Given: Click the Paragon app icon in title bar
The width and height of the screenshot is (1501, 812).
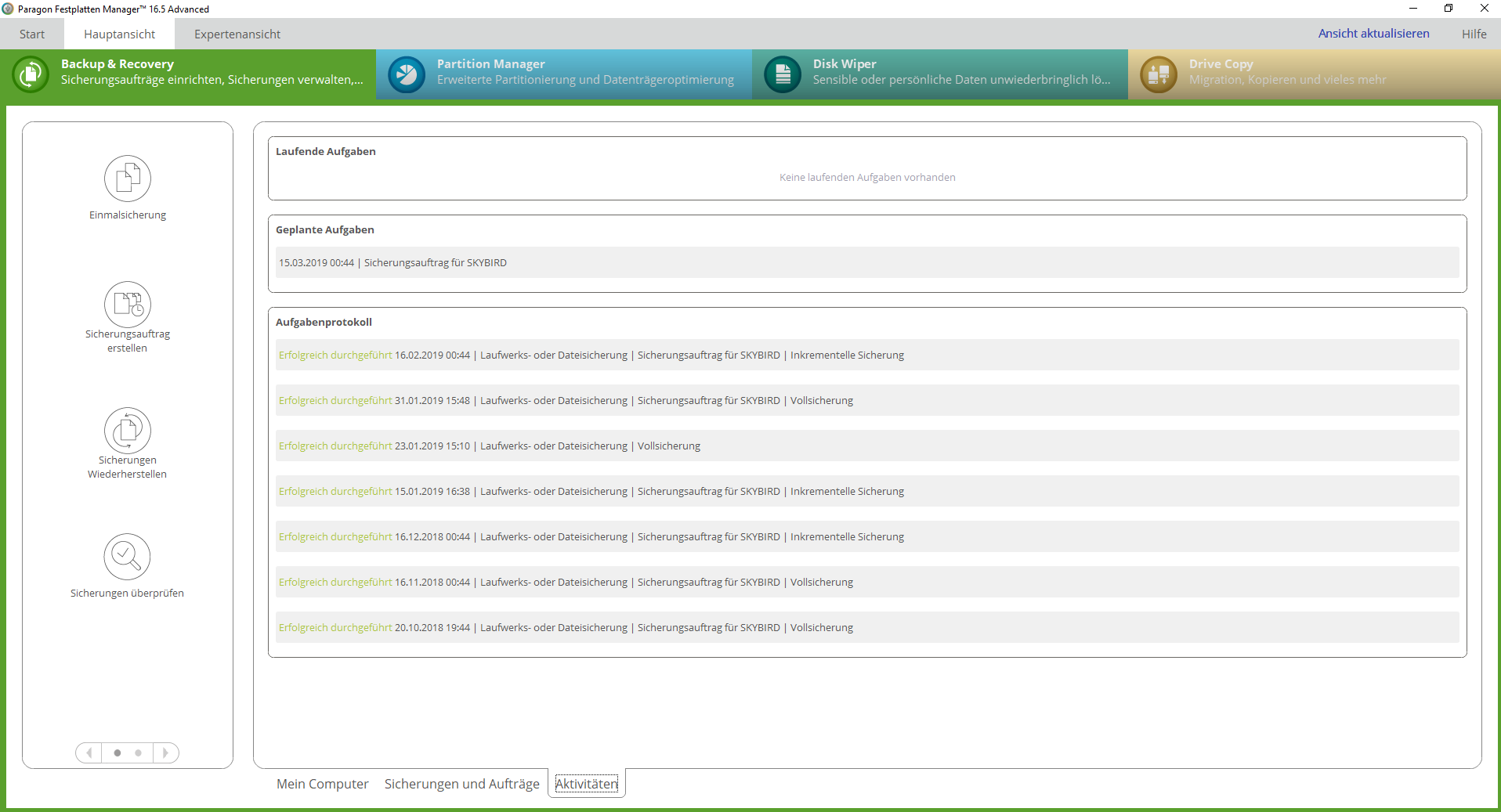Looking at the screenshot, I should [8, 9].
